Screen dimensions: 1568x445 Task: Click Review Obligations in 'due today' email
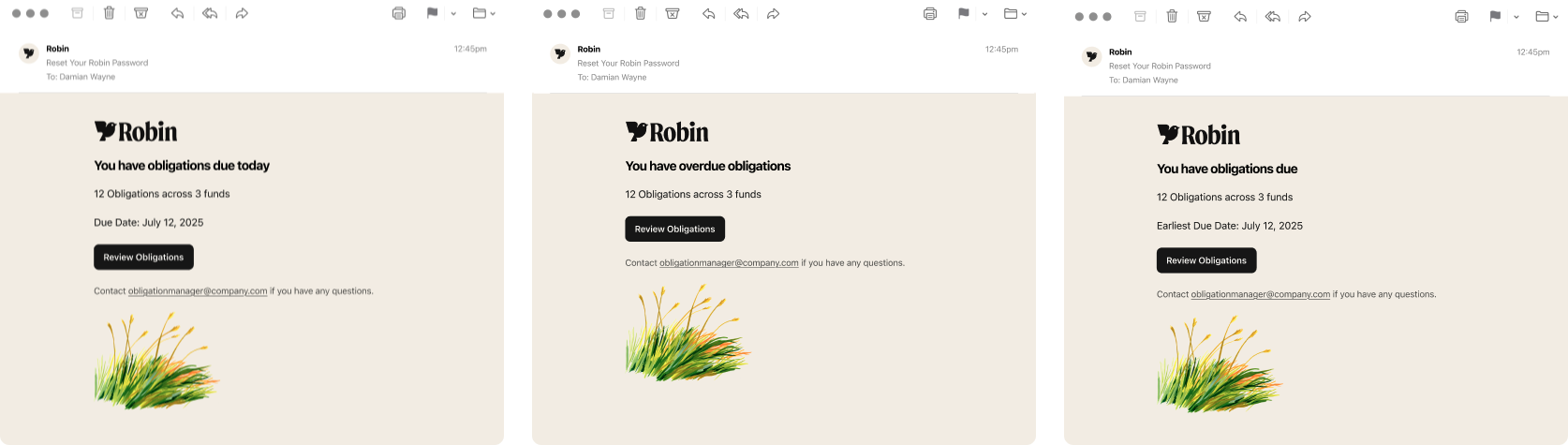pyautogui.click(x=143, y=257)
